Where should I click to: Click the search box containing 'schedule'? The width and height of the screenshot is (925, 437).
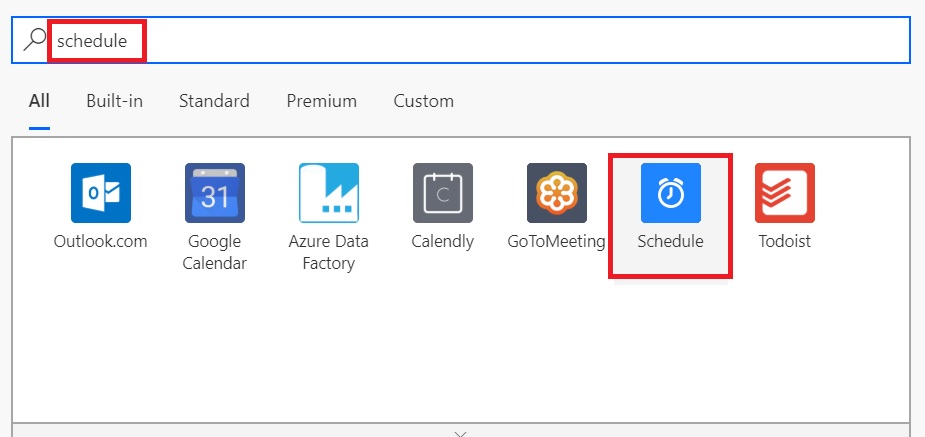point(461,40)
